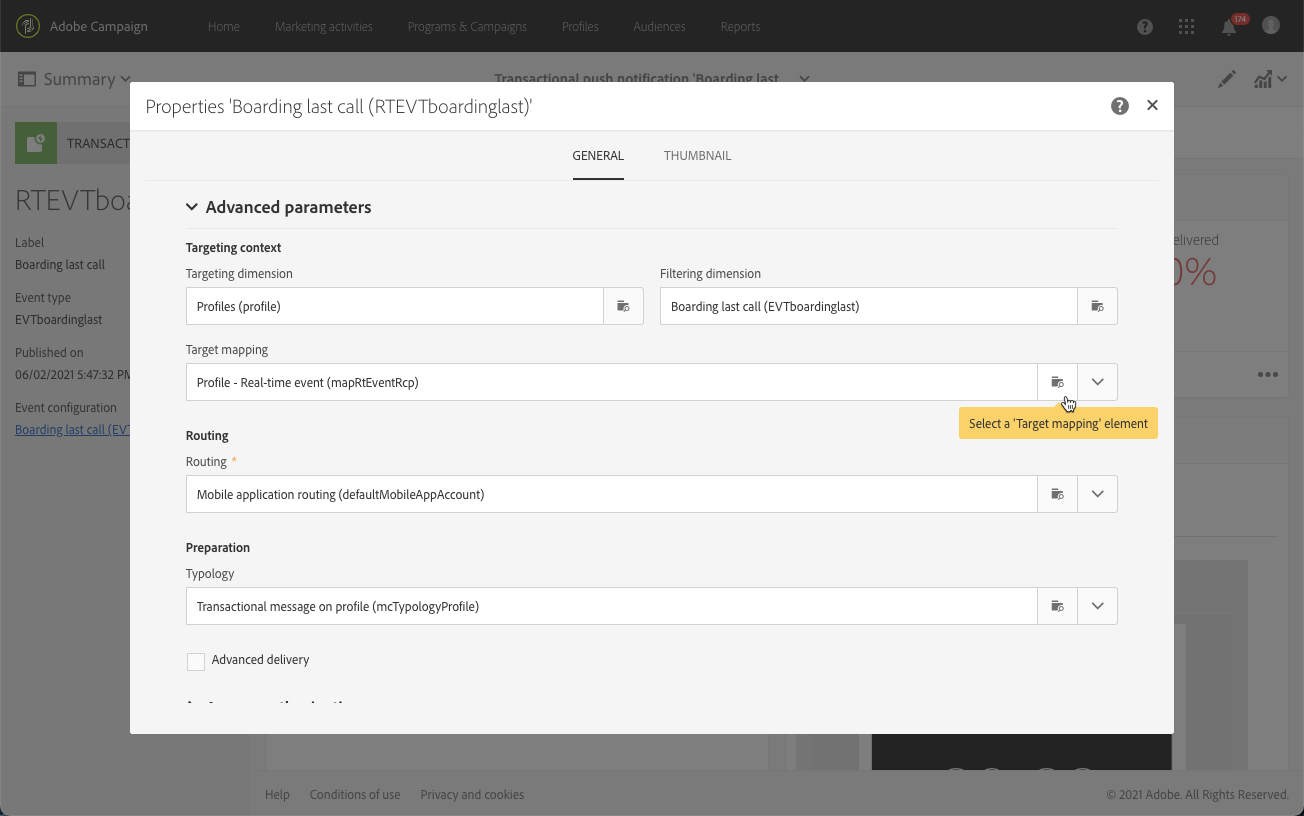Click the Target mapping selection icon
The image size is (1304, 816).
click(x=1057, y=382)
